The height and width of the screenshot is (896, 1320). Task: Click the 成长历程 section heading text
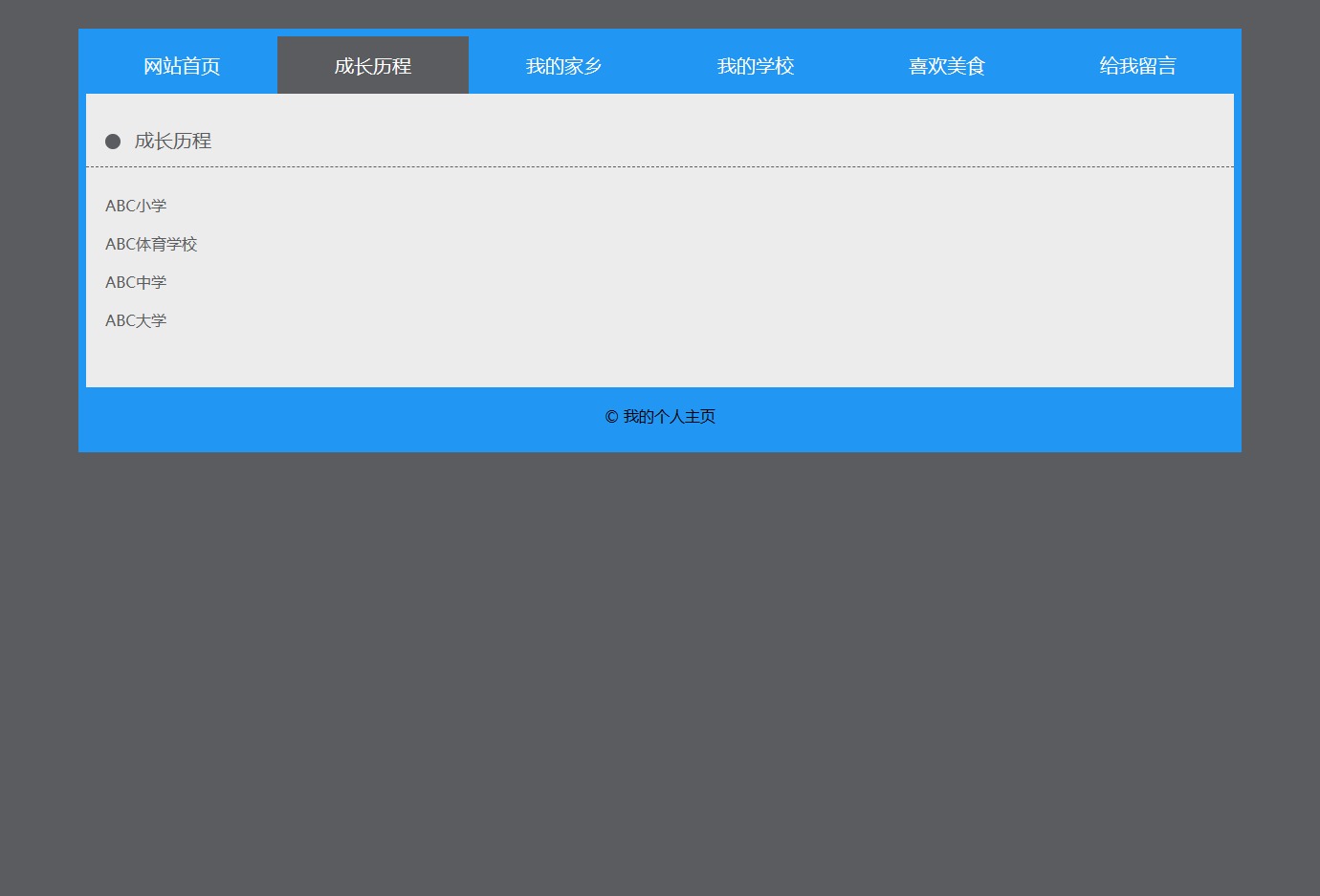(173, 142)
